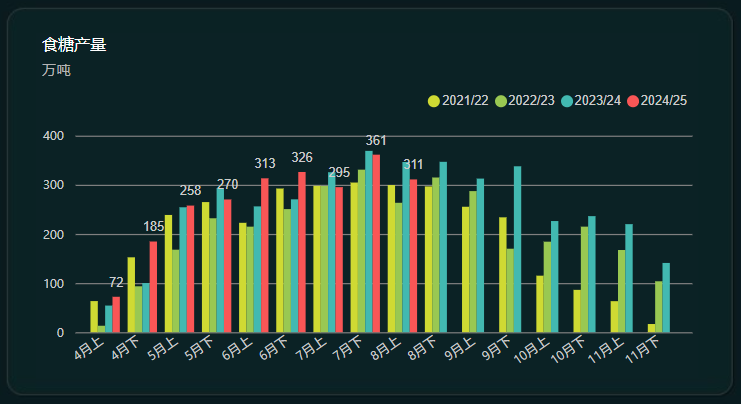Click the yellow 2021/22 legend dot

434,101
